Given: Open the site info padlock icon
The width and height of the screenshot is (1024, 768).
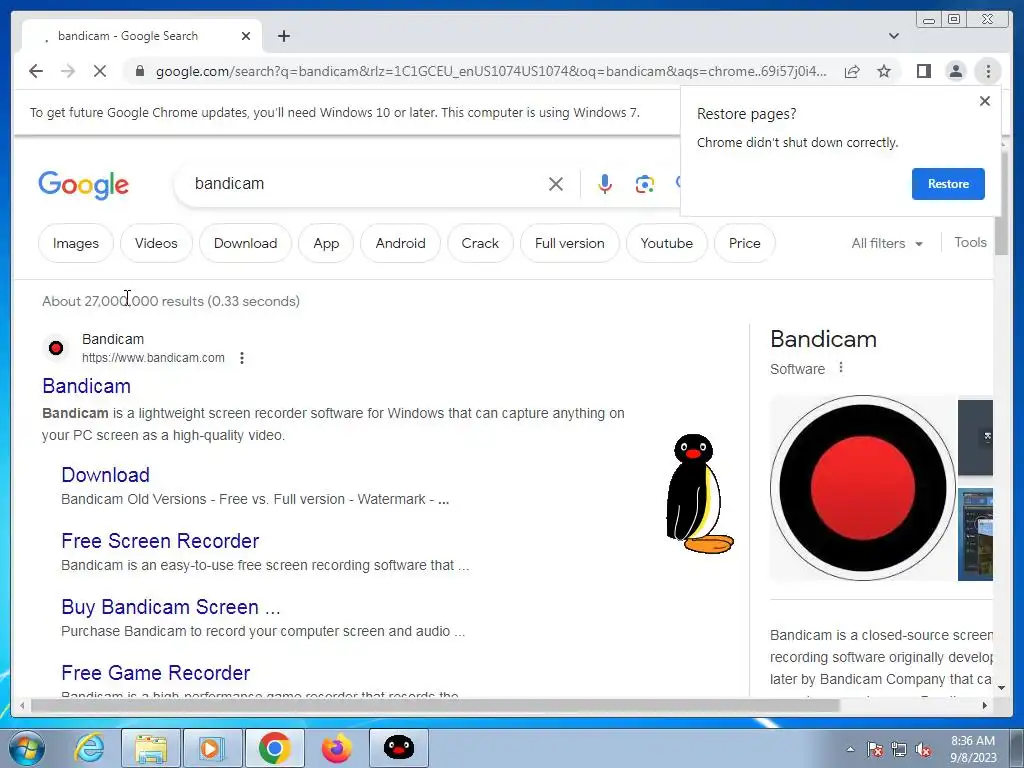Looking at the screenshot, I should coord(139,71).
